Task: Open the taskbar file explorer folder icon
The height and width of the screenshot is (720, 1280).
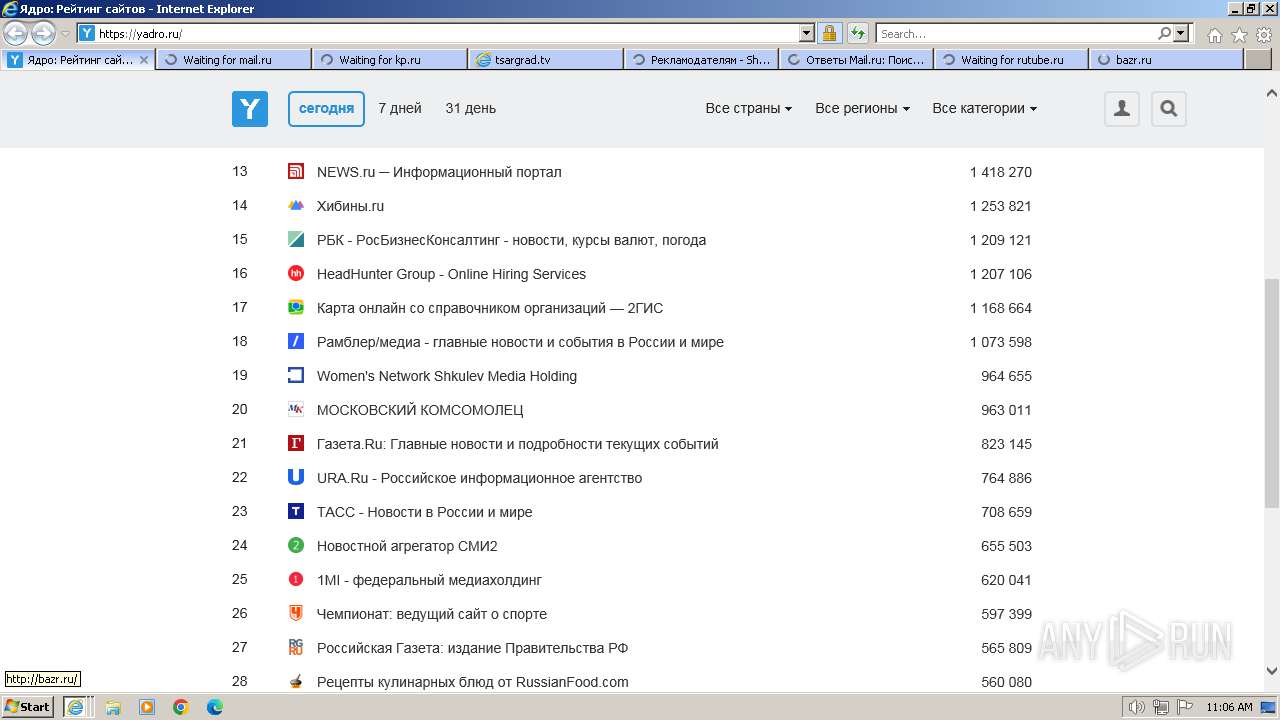Action: coord(113,707)
